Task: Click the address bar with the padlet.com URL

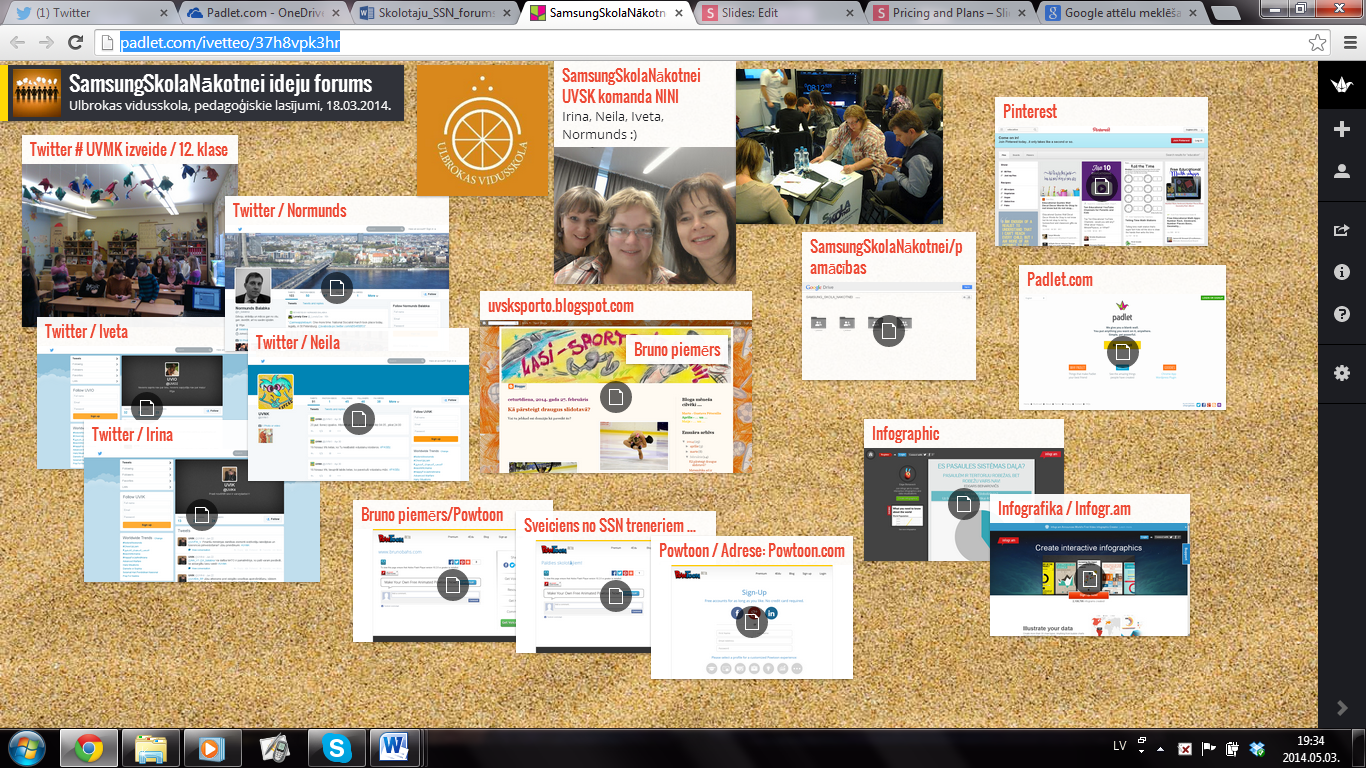Action: [700, 42]
